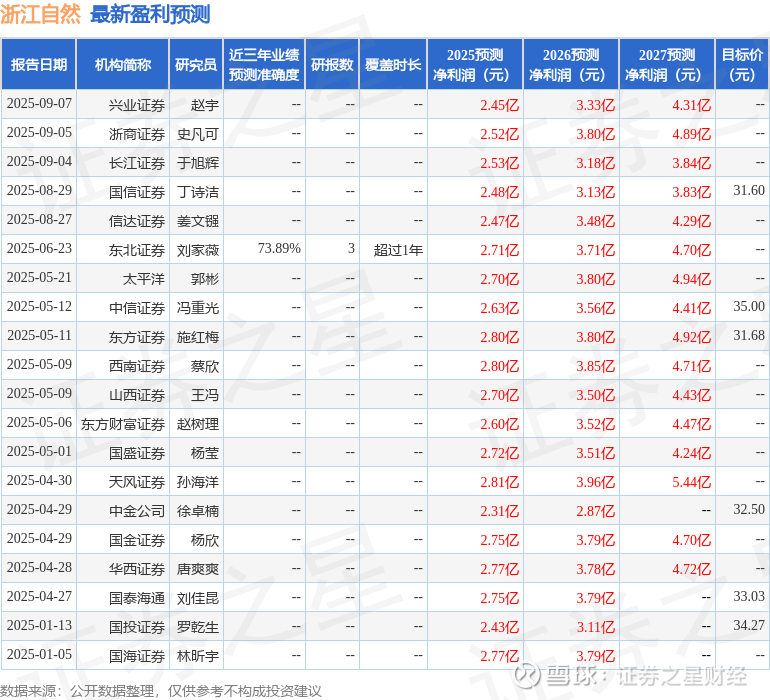Click researcher 蔡欣

205,366
